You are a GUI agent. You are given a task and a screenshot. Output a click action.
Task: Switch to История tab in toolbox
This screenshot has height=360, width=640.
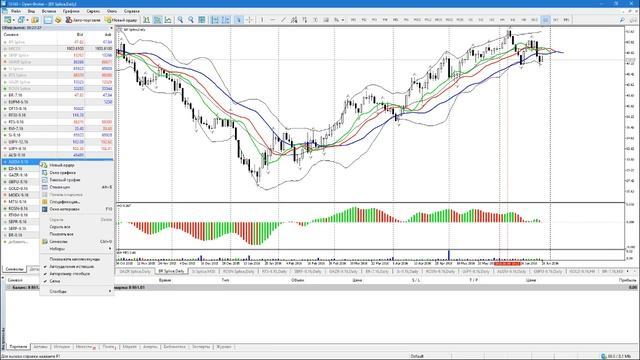click(62, 347)
